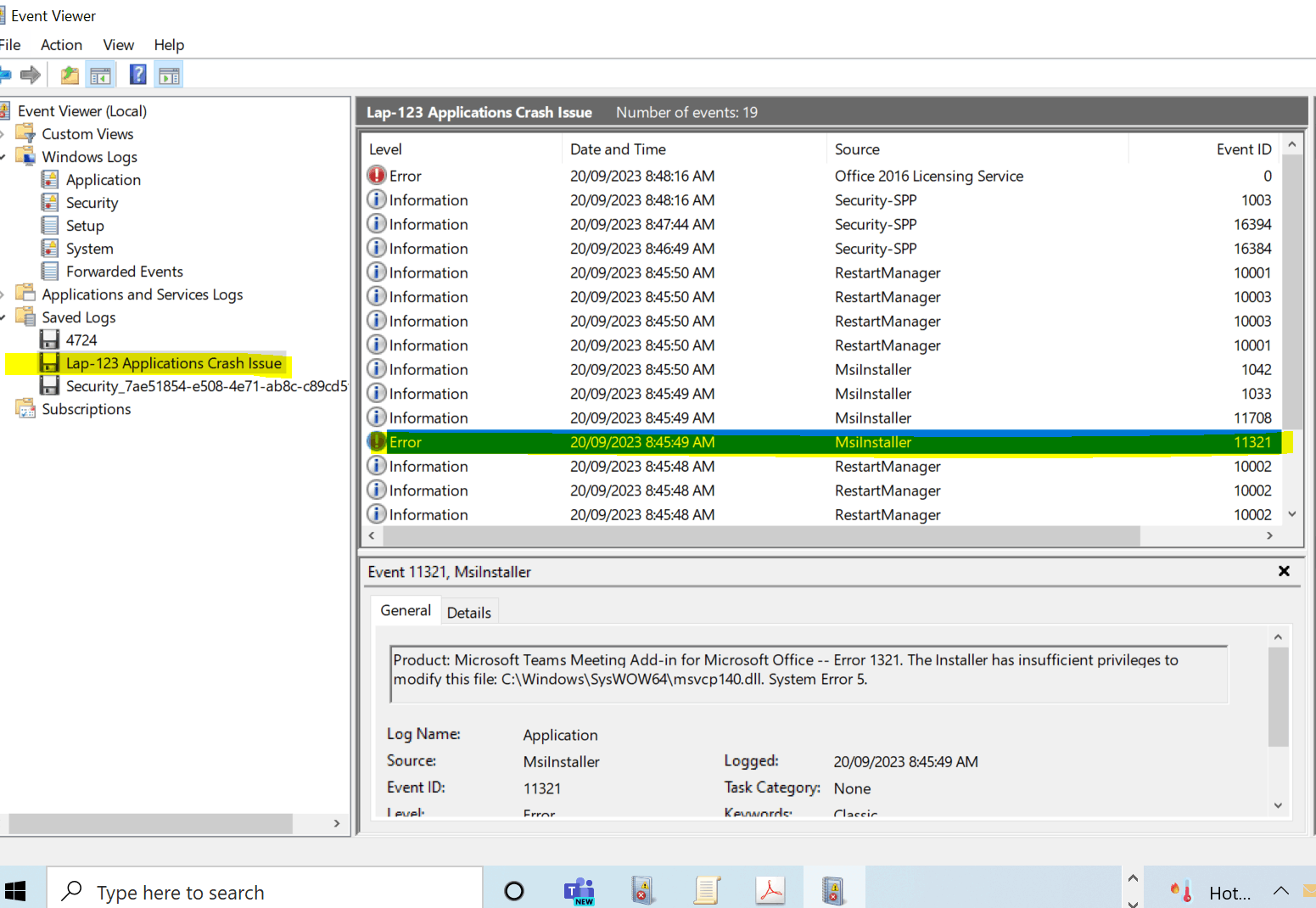
Task: Open Microsoft Teams from the taskbar
Action: pos(580,891)
